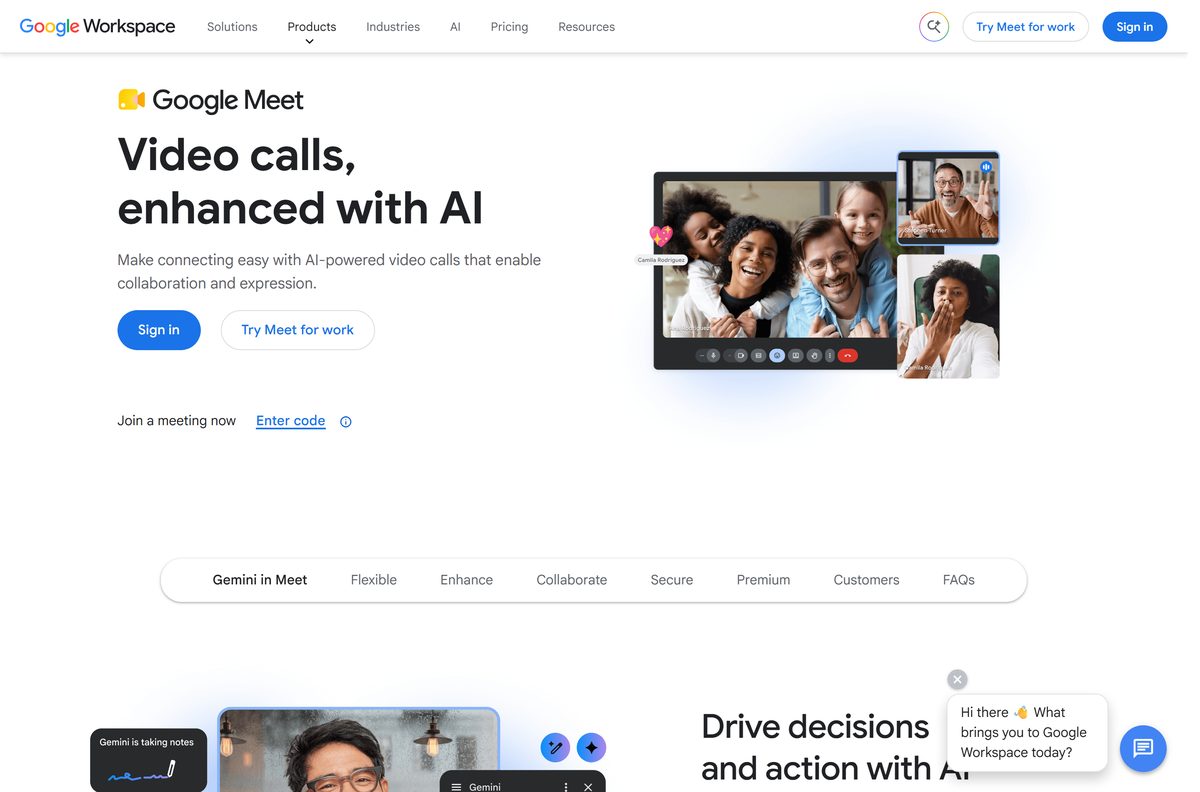The image size is (1200, 792).
Task: Click the magic pen icon in blue circle
Action: [555, 747]
